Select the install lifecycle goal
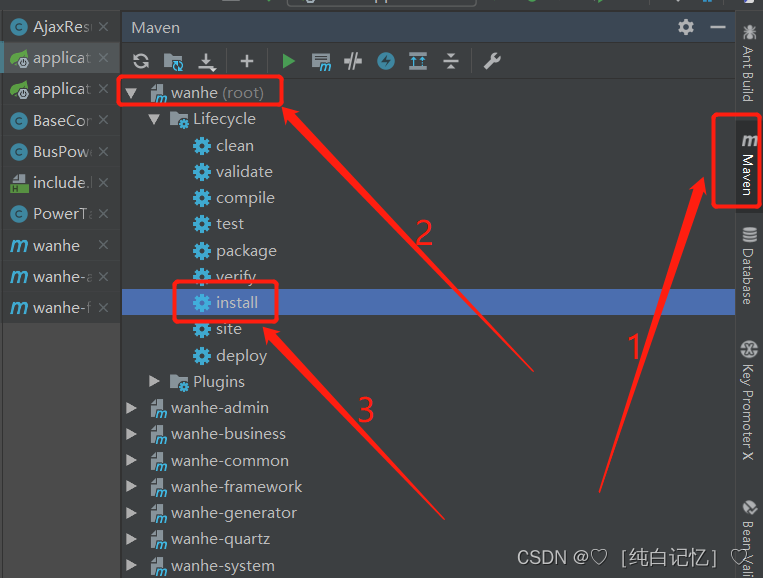 (x=237, y=303)
